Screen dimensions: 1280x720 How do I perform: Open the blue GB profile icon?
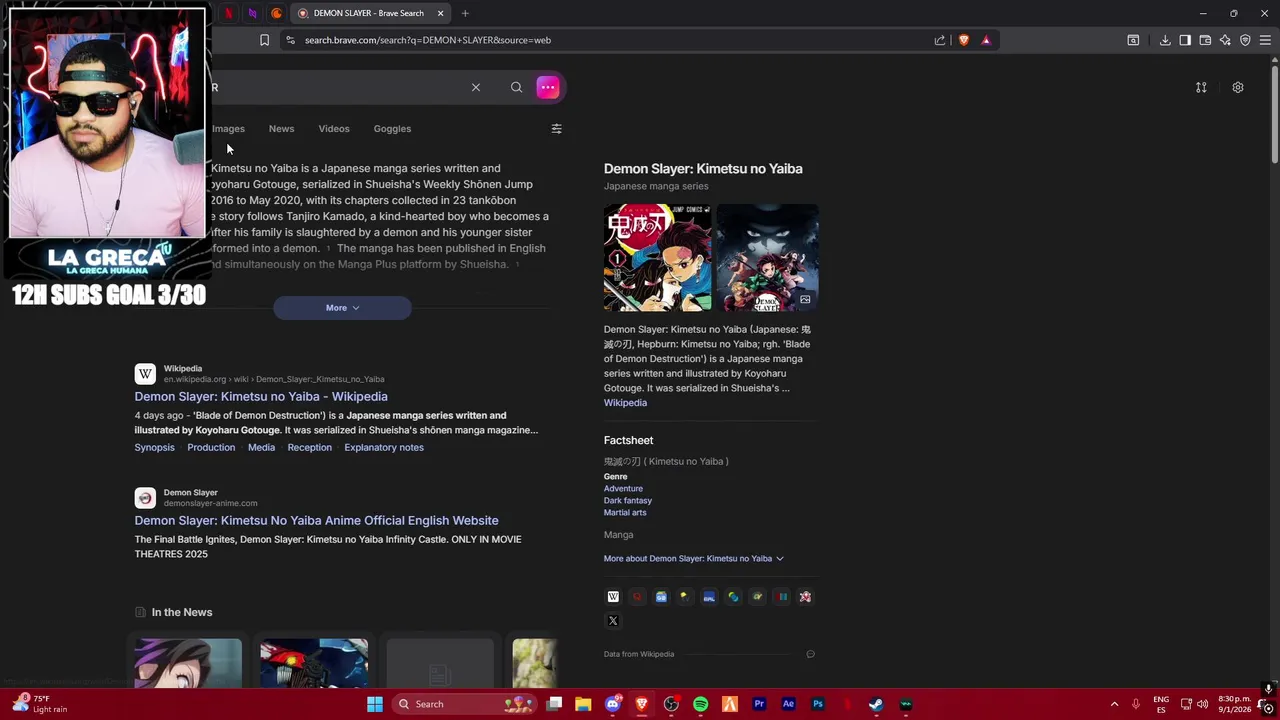(x=661, y=597)
